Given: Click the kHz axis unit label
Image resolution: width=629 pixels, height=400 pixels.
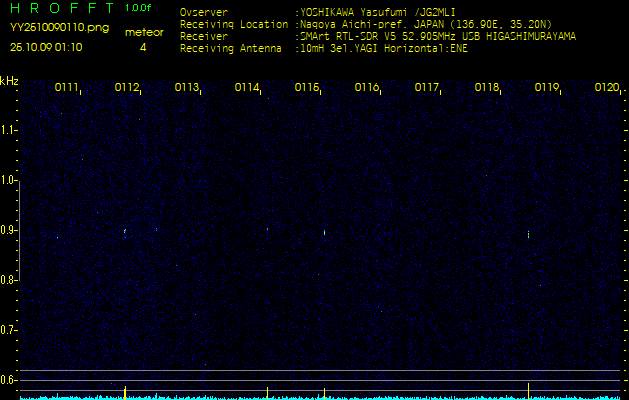Looking at the screenshot, I should [x=9, y=81].
